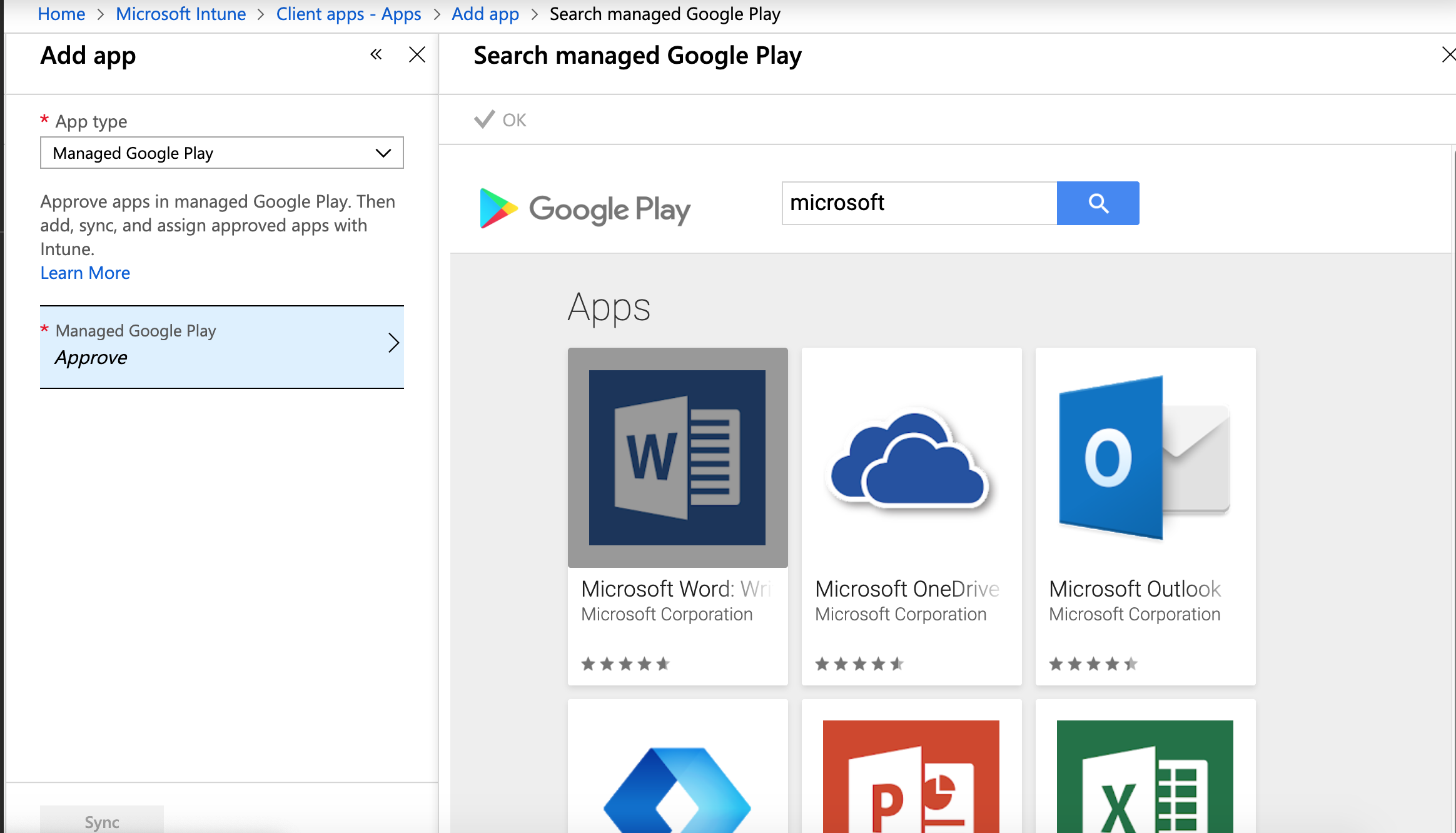
Task: Click Microsoft Corporation under Microsoft OneDrive
Action: click(901, 614)
